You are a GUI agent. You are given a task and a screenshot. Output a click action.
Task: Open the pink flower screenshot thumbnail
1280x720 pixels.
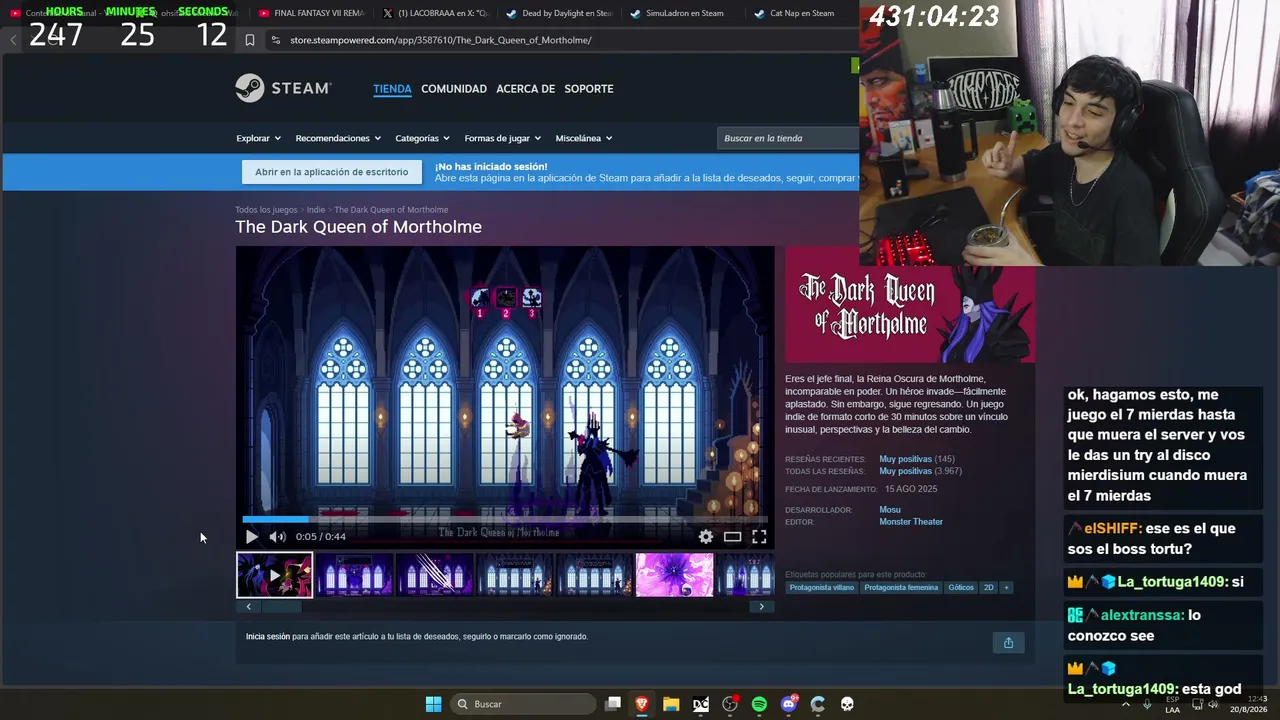(x=675, y=575)
